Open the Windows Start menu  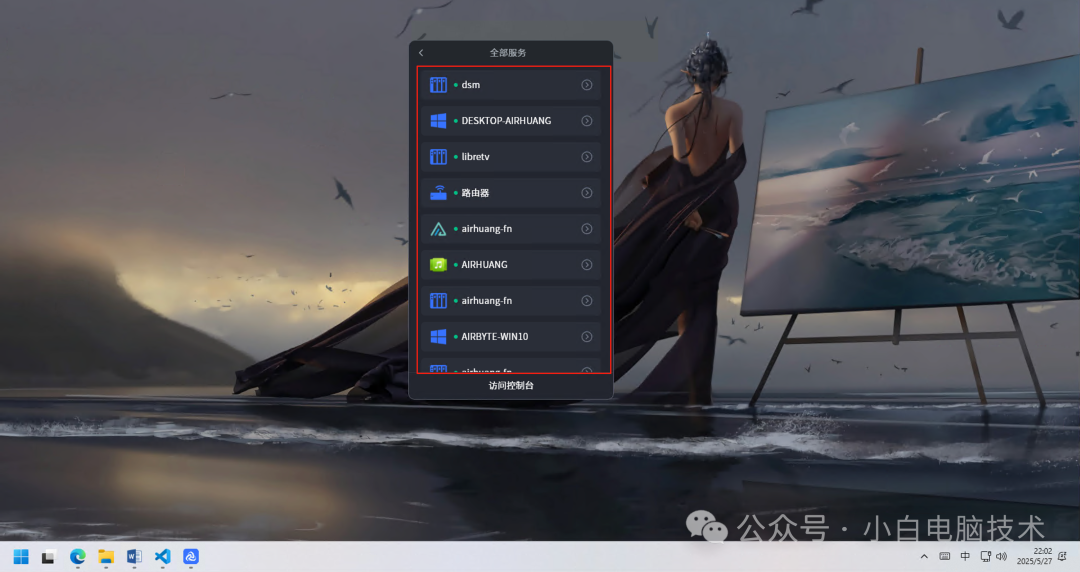point(21,557)
